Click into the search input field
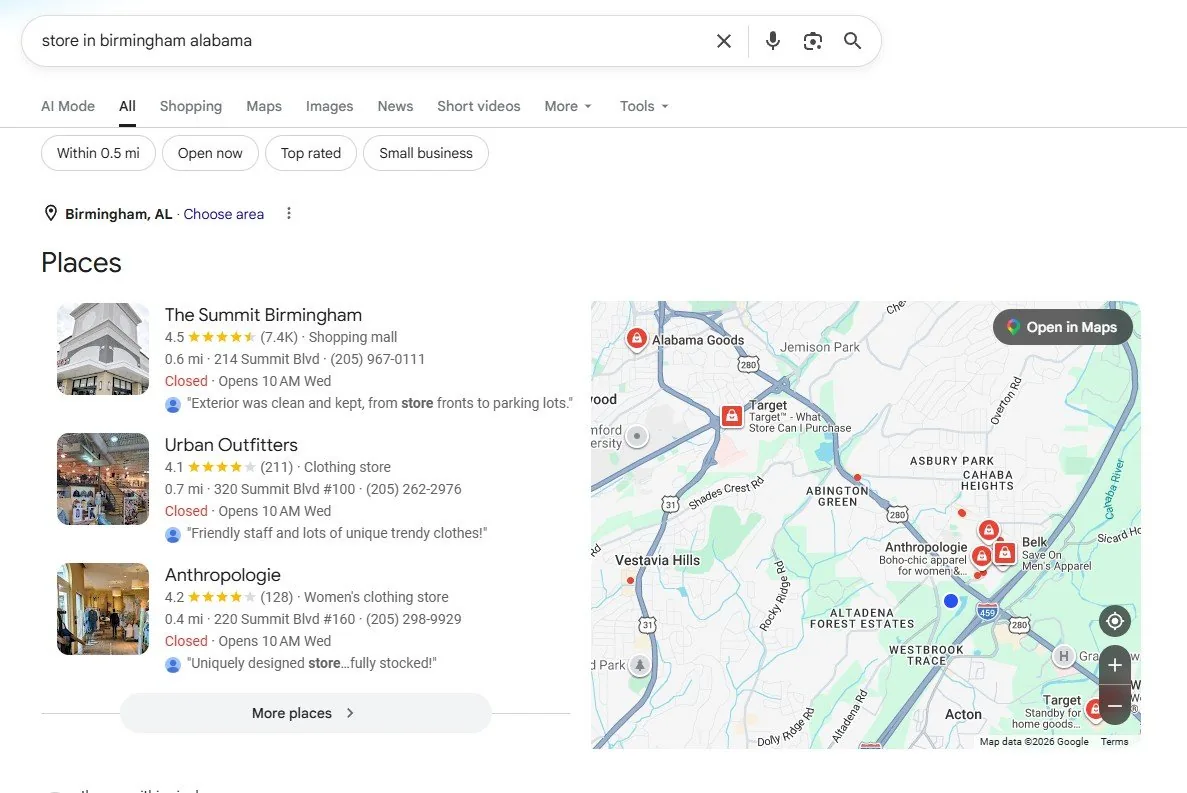Screen dimensions: 1187x793 click(x=371, y=41)
